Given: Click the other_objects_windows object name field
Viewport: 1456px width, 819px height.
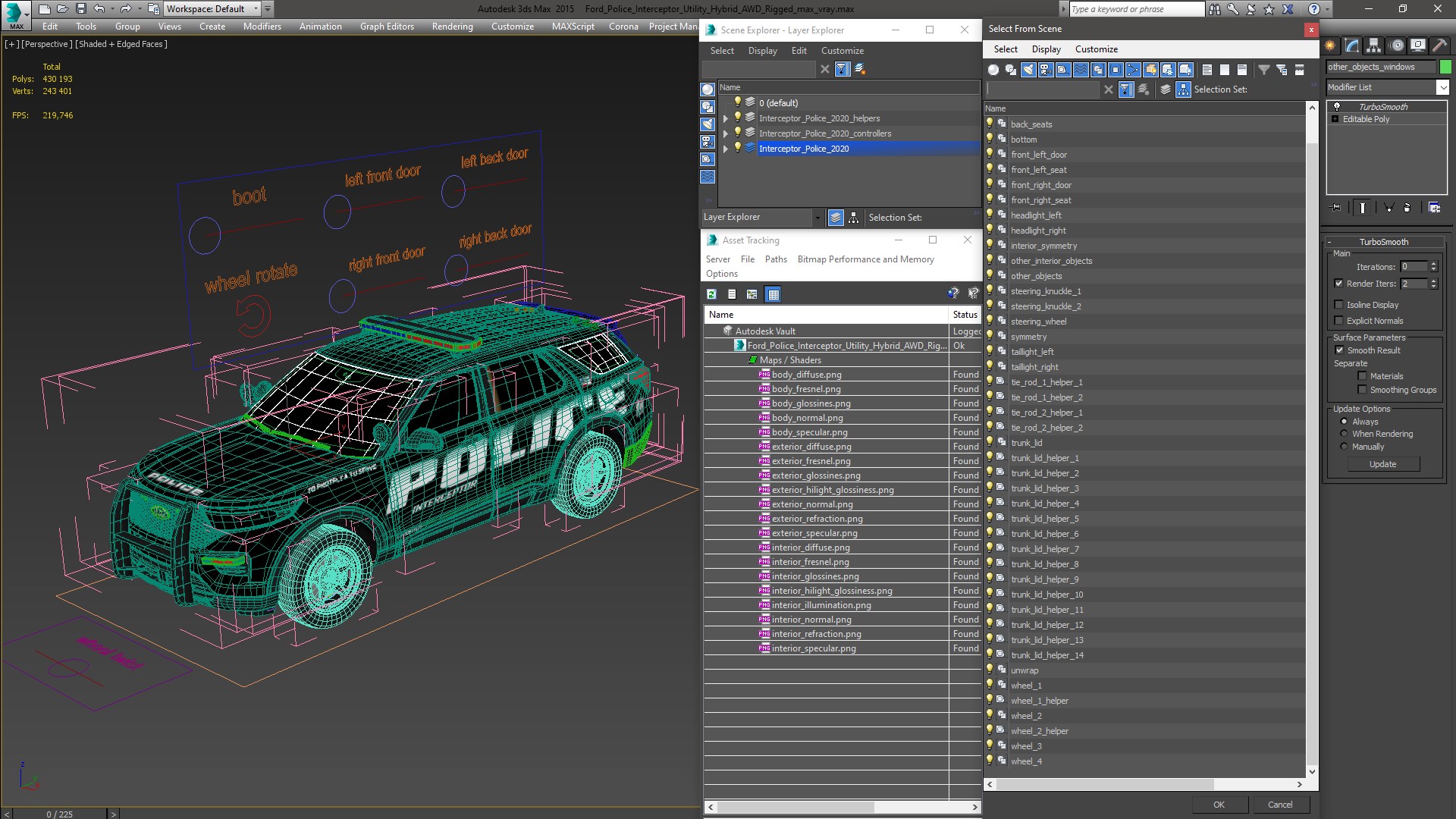Looking at the screenshot, I should (1381, 67).
